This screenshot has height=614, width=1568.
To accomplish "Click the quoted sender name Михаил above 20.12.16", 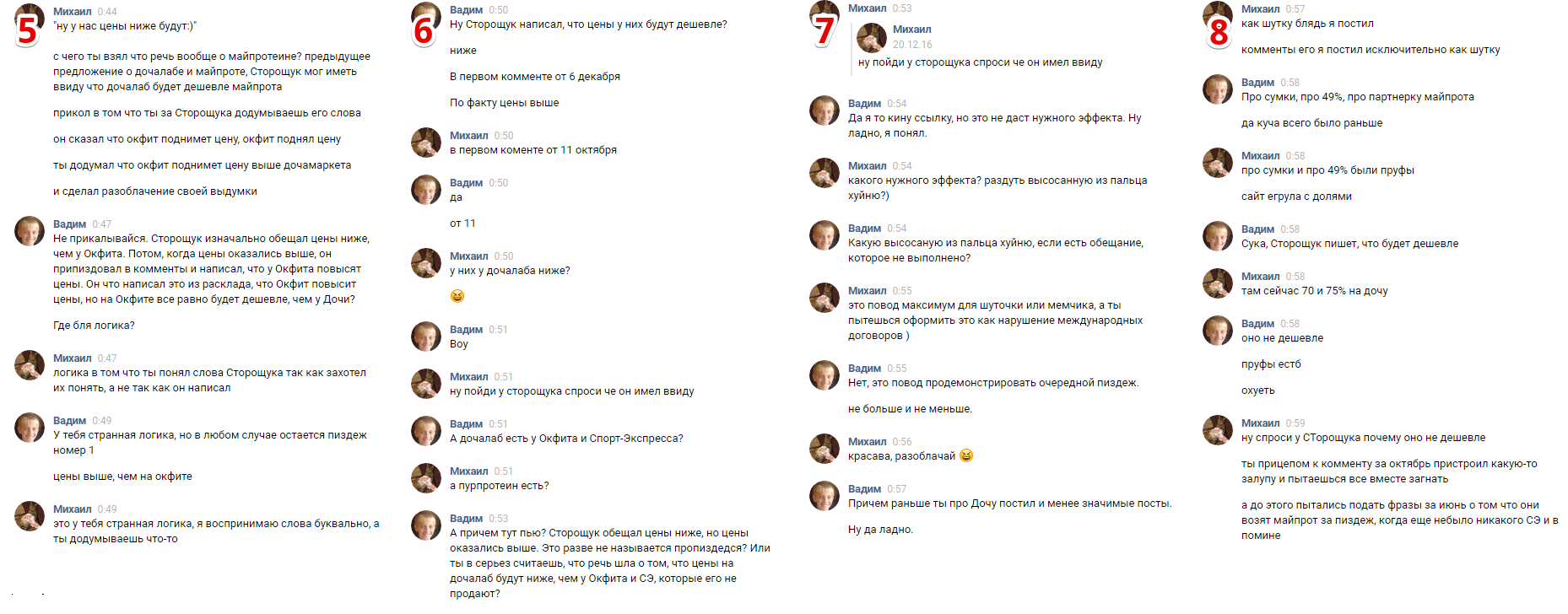I will pos(911,30).
